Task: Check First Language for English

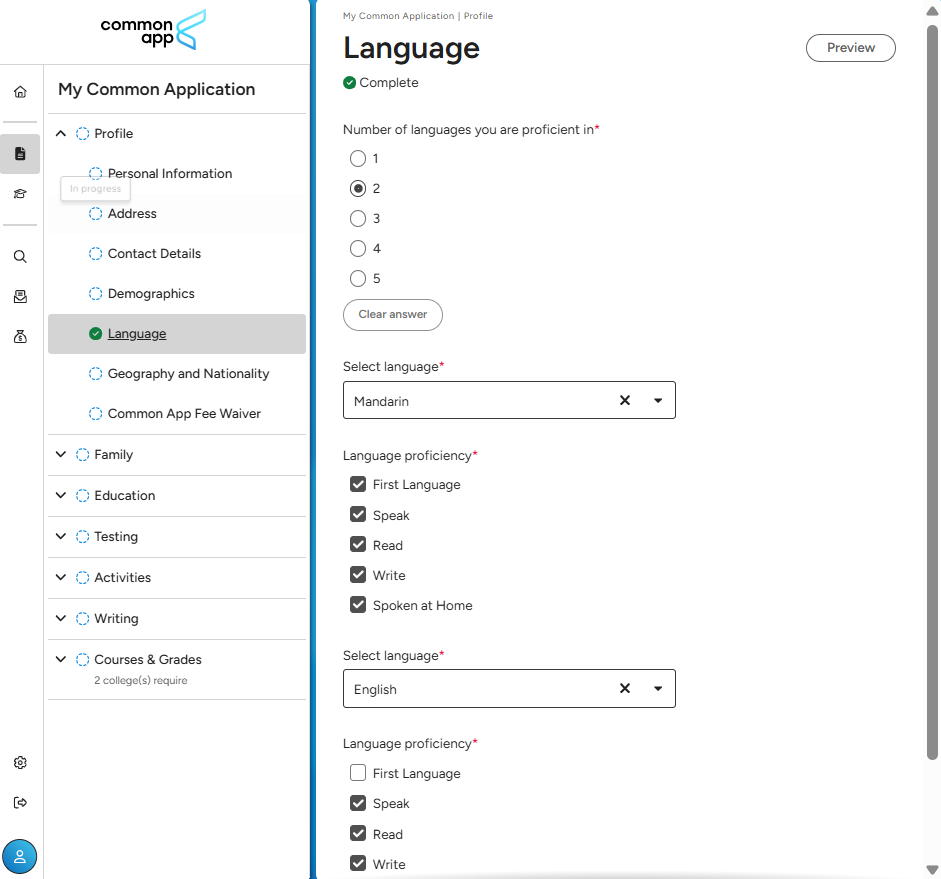Action: tap(358, 773)
